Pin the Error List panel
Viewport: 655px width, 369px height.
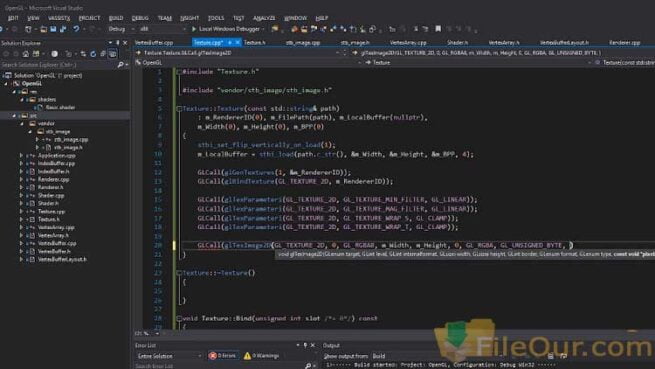click(305, 345)
